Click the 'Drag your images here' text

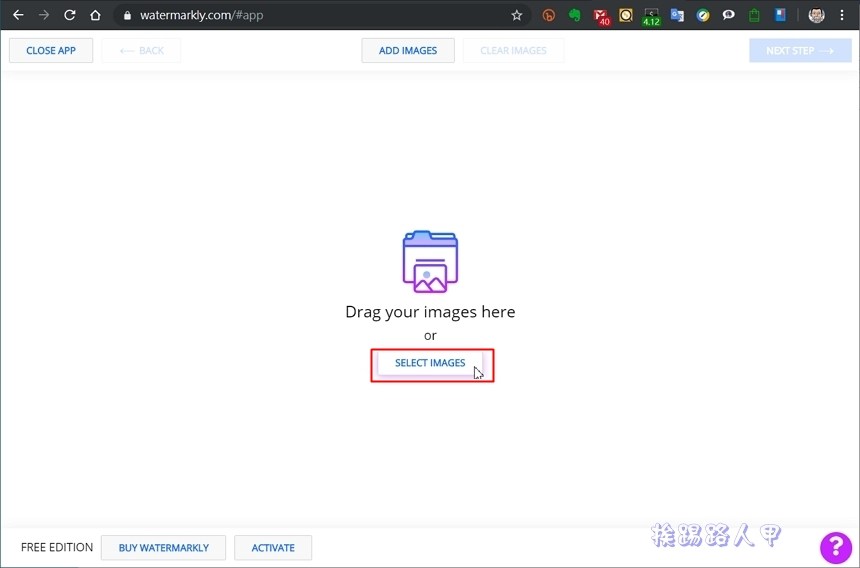[431, 312]
